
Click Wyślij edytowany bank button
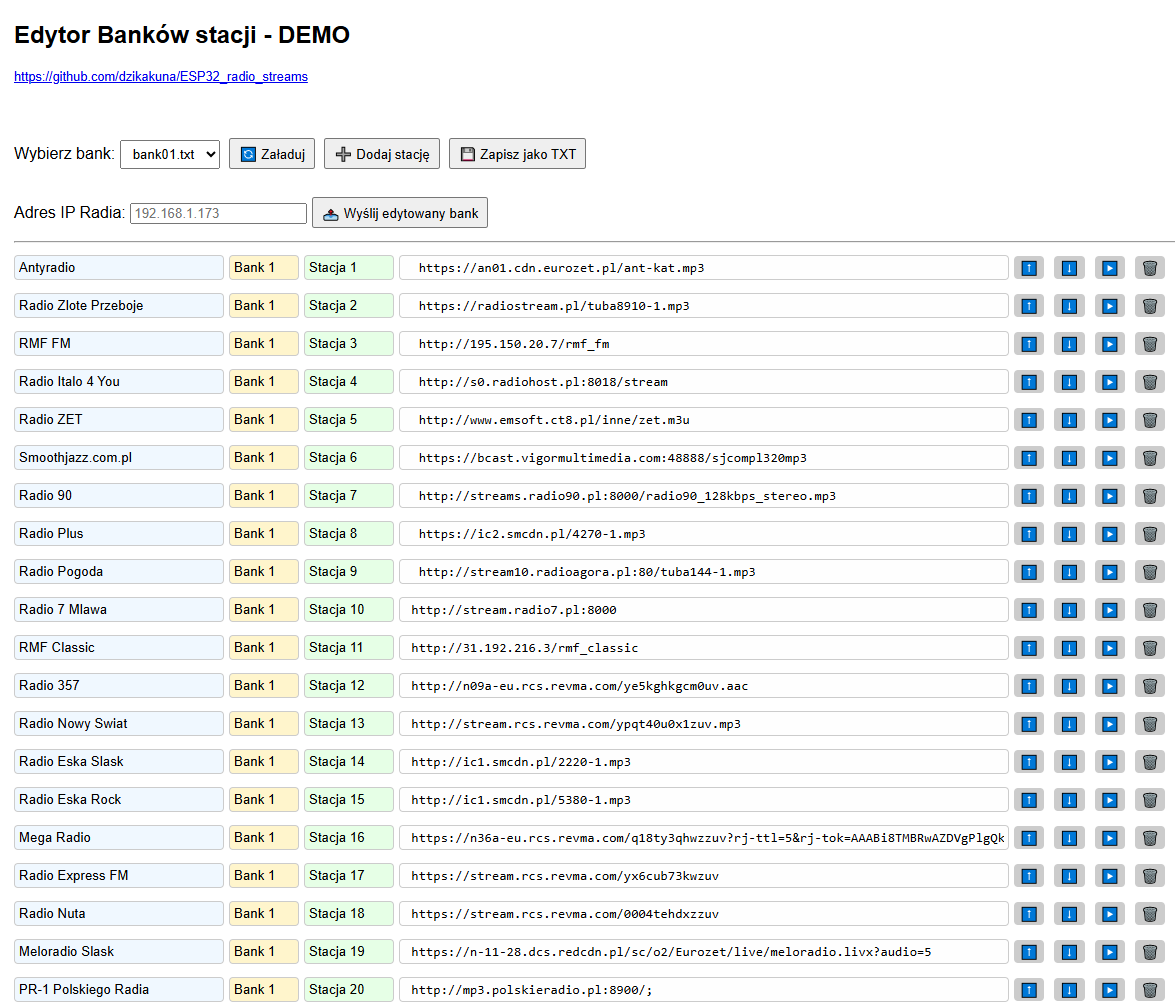[400, 213]
